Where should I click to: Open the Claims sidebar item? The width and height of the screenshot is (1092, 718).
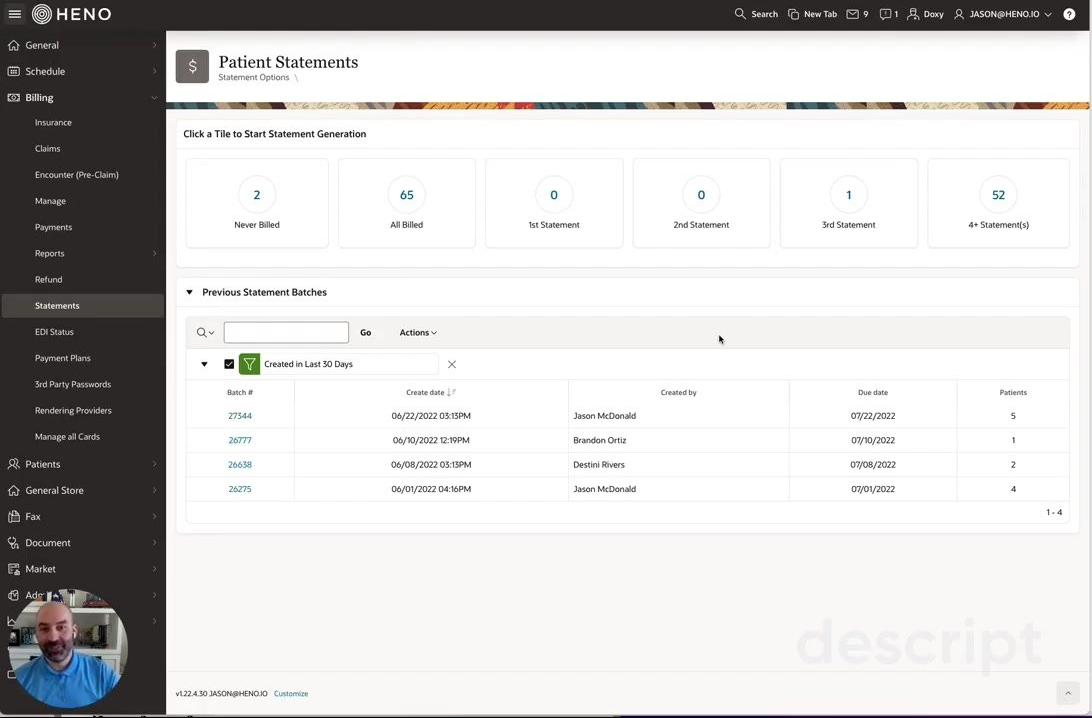click(47, 148)
